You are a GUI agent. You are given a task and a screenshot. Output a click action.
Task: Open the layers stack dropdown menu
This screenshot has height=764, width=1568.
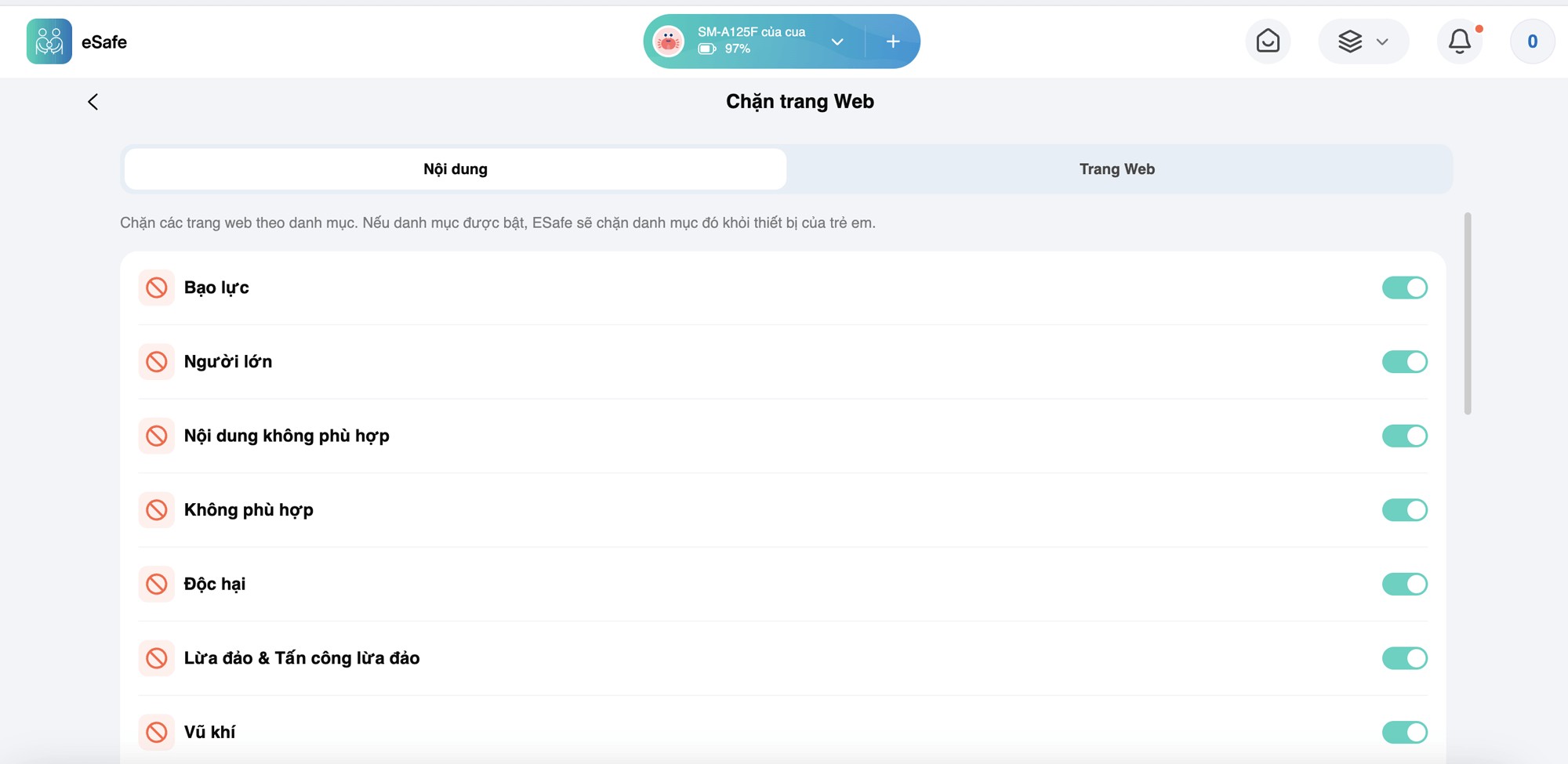coord(1363,42)
